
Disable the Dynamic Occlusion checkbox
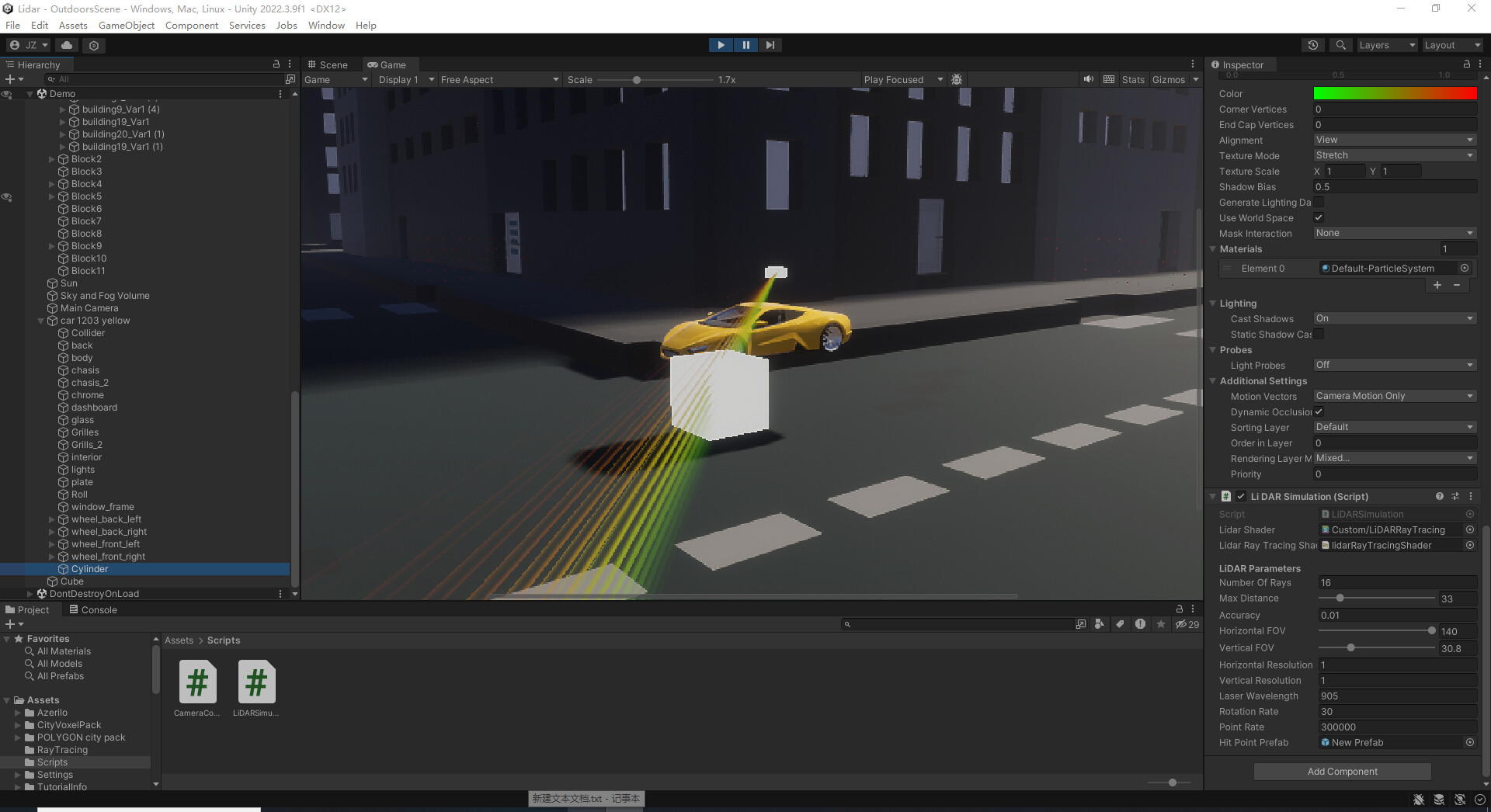(x=1319, y=412)
